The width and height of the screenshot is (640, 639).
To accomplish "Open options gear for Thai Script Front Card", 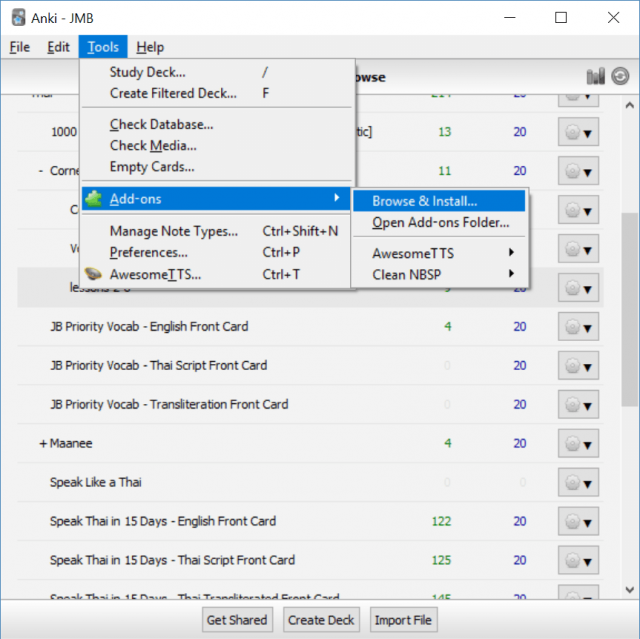I will point(578,365).
